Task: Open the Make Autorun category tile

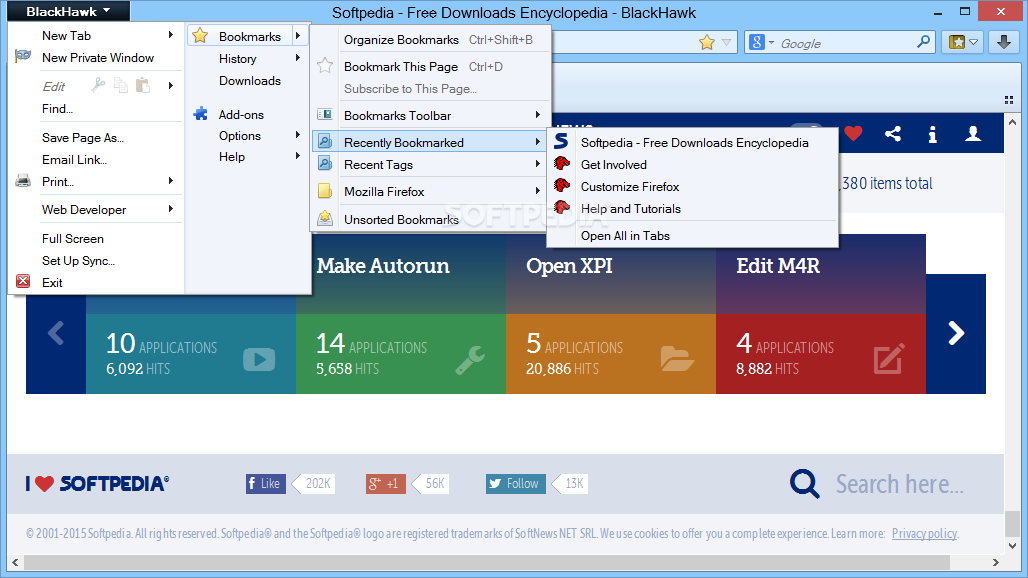Action: pyautogui.click(x=401, y=314)
